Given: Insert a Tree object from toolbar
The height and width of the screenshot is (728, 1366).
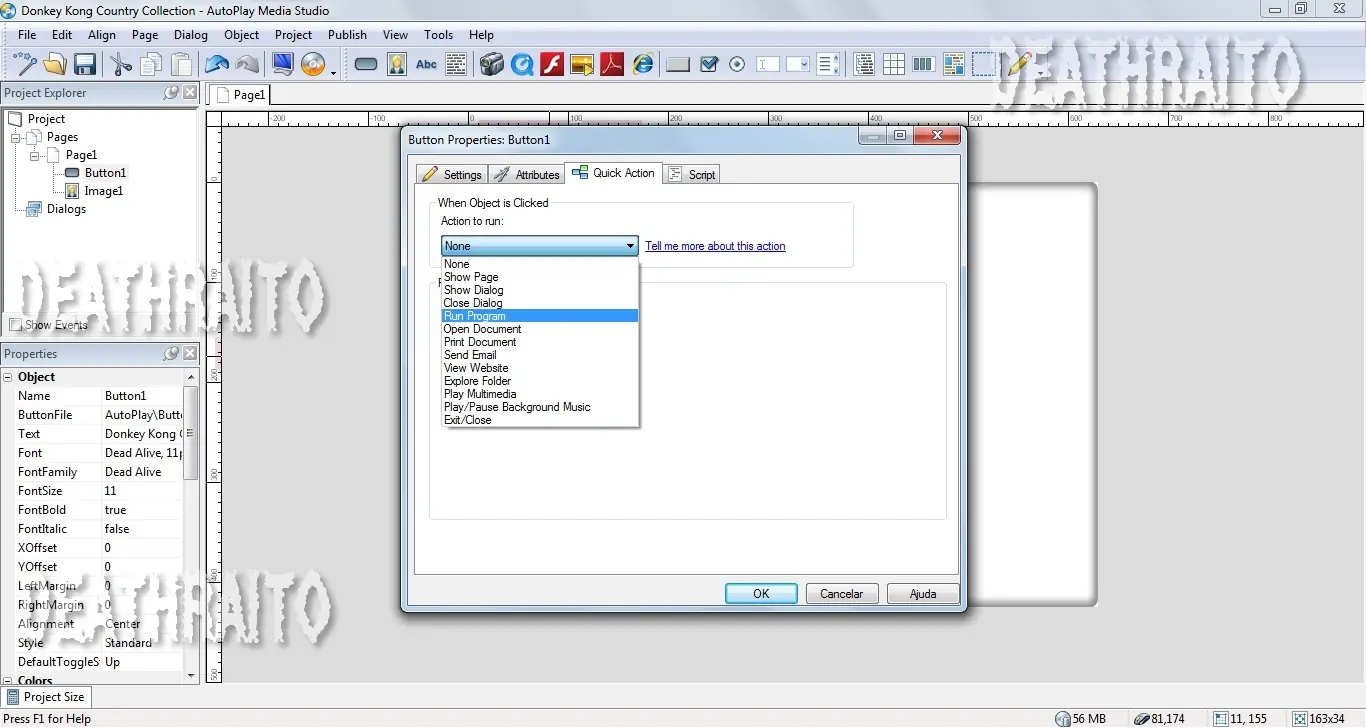Looking at the screenshot, I should 864,65.
